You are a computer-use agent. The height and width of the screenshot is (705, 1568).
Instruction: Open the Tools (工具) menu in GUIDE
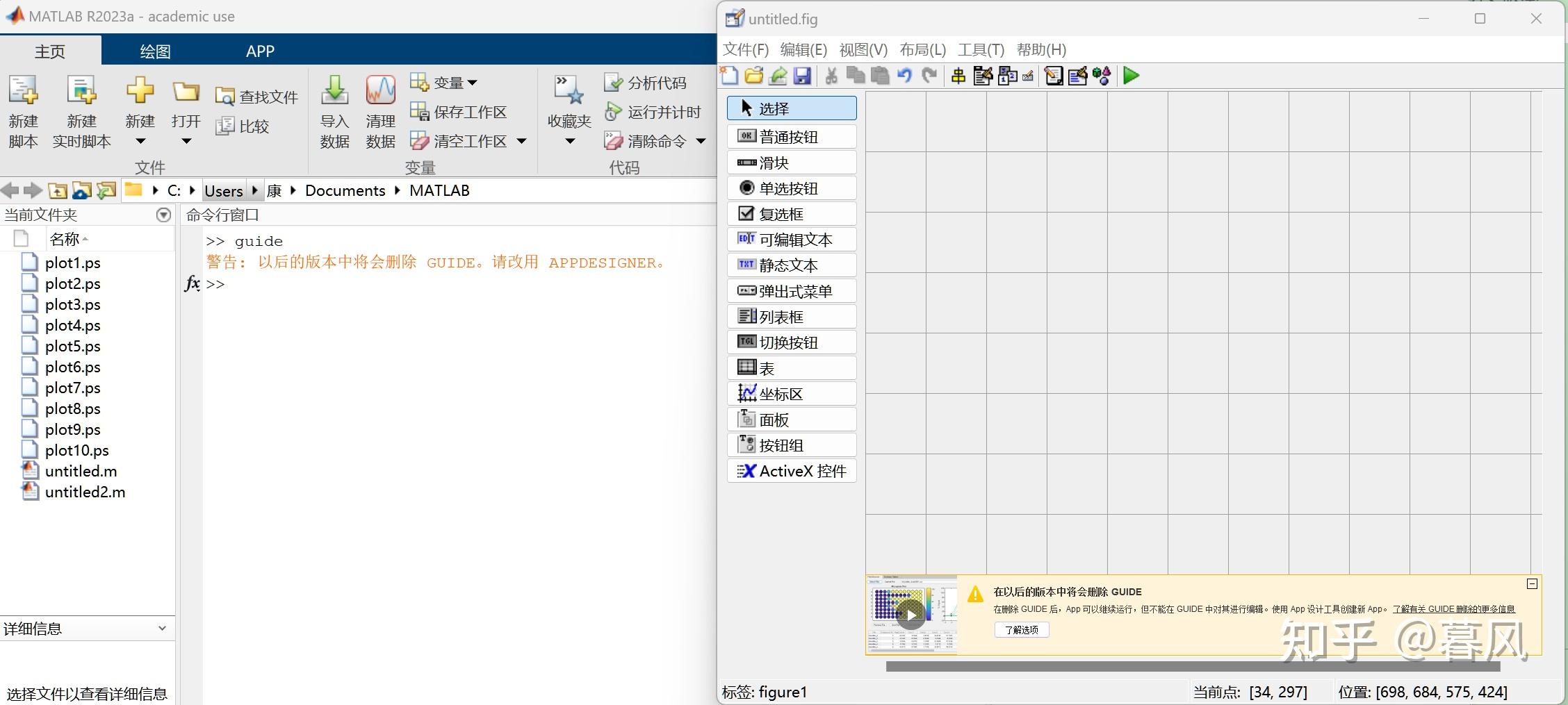981,49
